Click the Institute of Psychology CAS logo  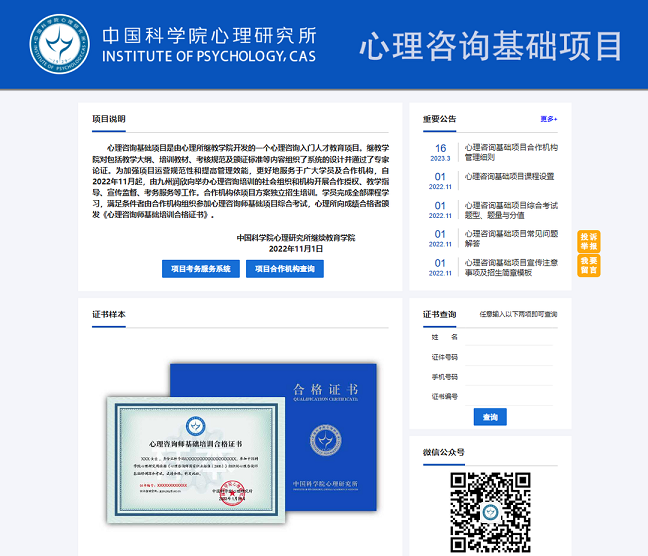[57, 43]
